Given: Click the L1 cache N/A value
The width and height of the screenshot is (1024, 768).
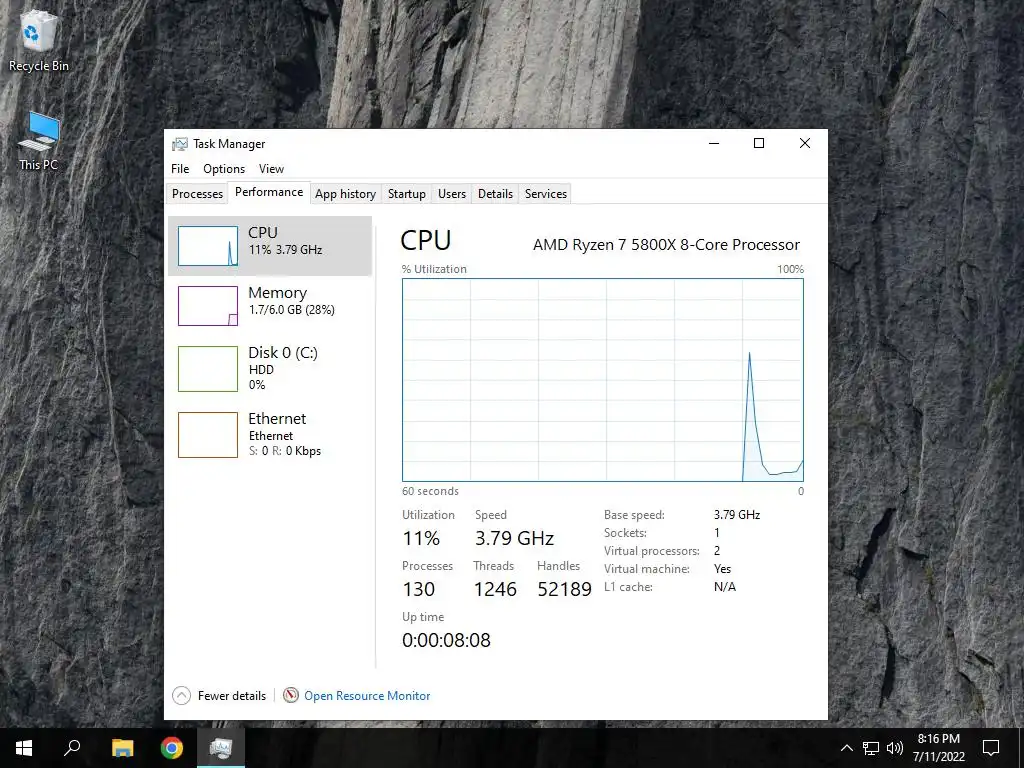Looking at the screenshot, I should 725,586.
